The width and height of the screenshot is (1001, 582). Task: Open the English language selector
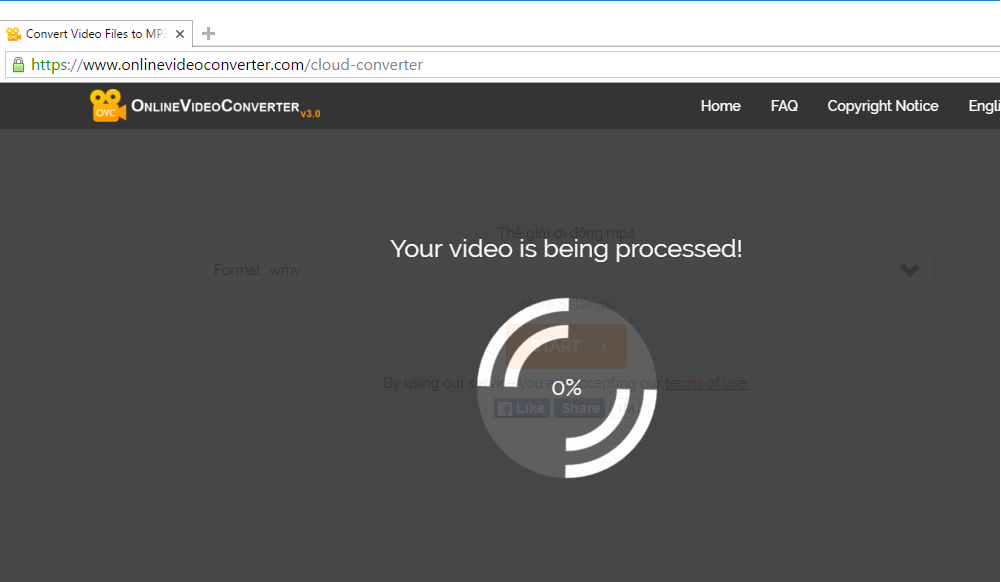click(984, 106)
